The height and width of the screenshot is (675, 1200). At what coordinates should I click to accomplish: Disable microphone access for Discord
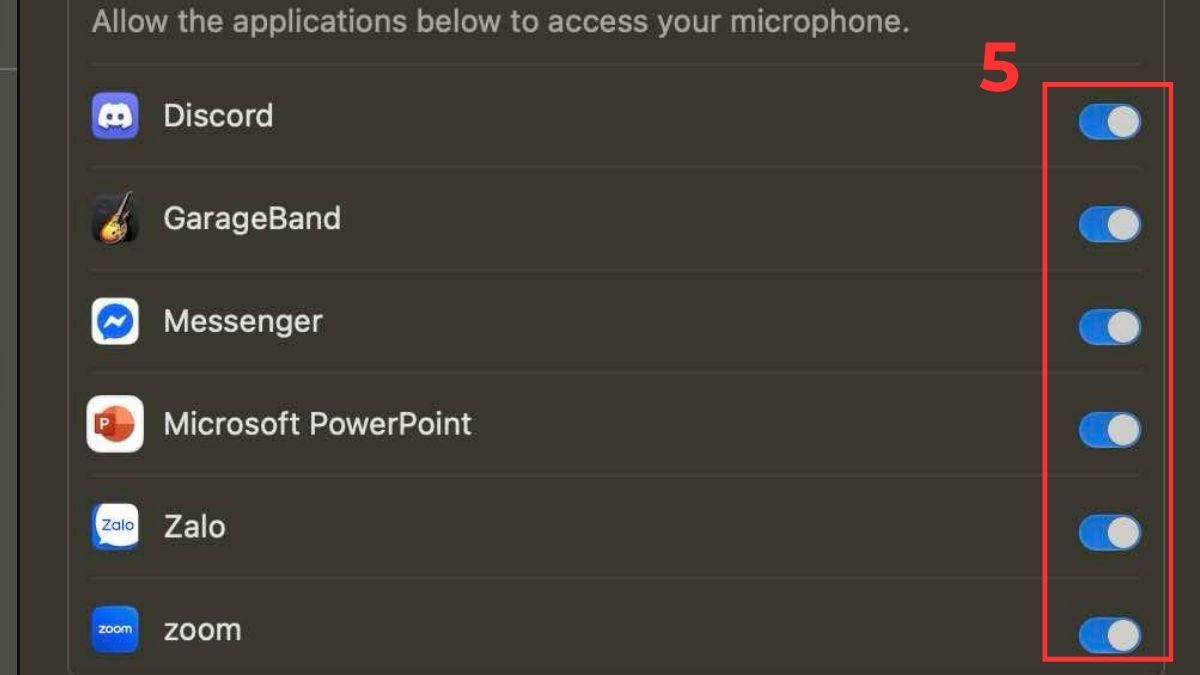click(x=1109, y=122)
